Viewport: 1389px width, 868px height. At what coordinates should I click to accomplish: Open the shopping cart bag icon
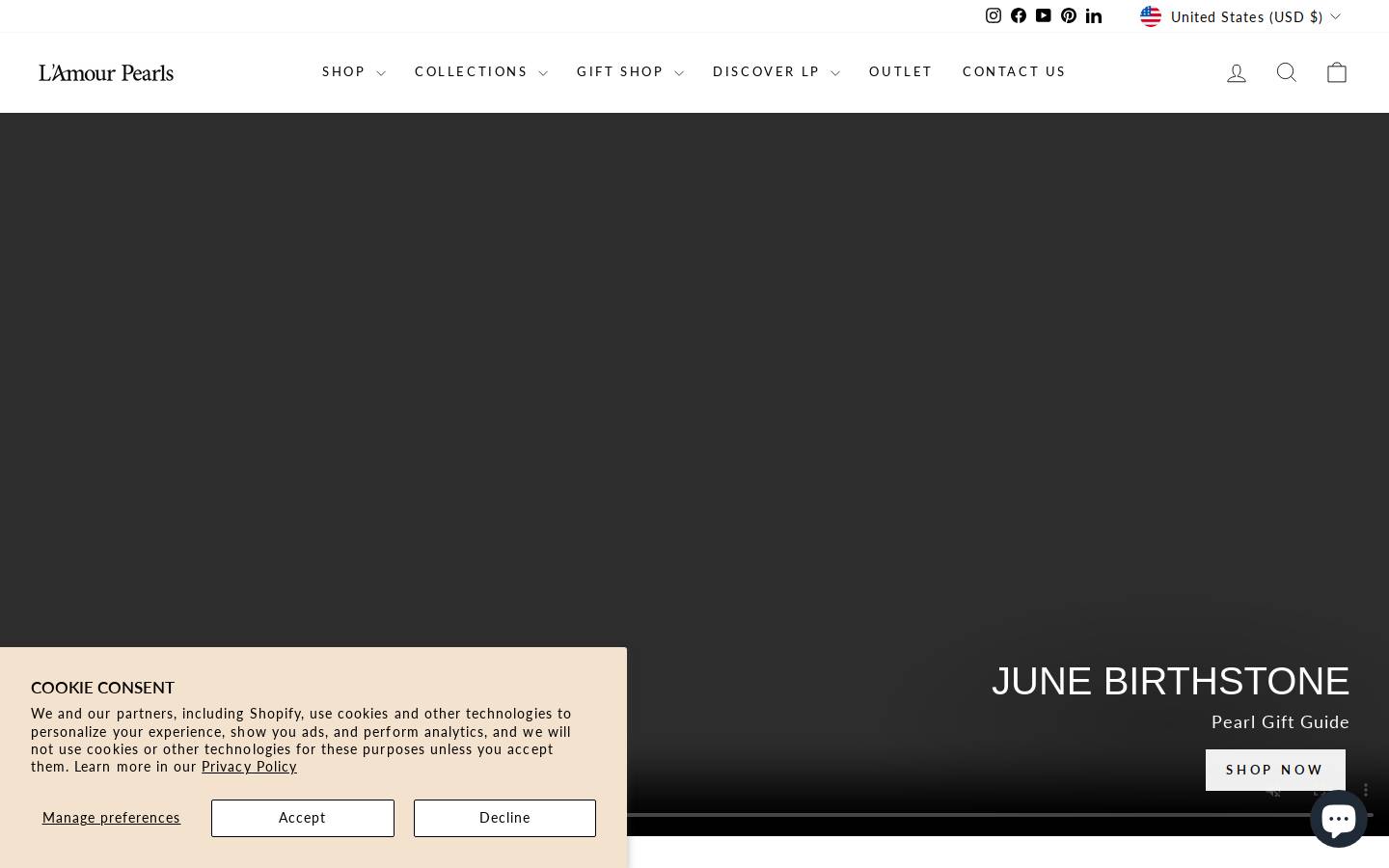tap(1337, 72)
